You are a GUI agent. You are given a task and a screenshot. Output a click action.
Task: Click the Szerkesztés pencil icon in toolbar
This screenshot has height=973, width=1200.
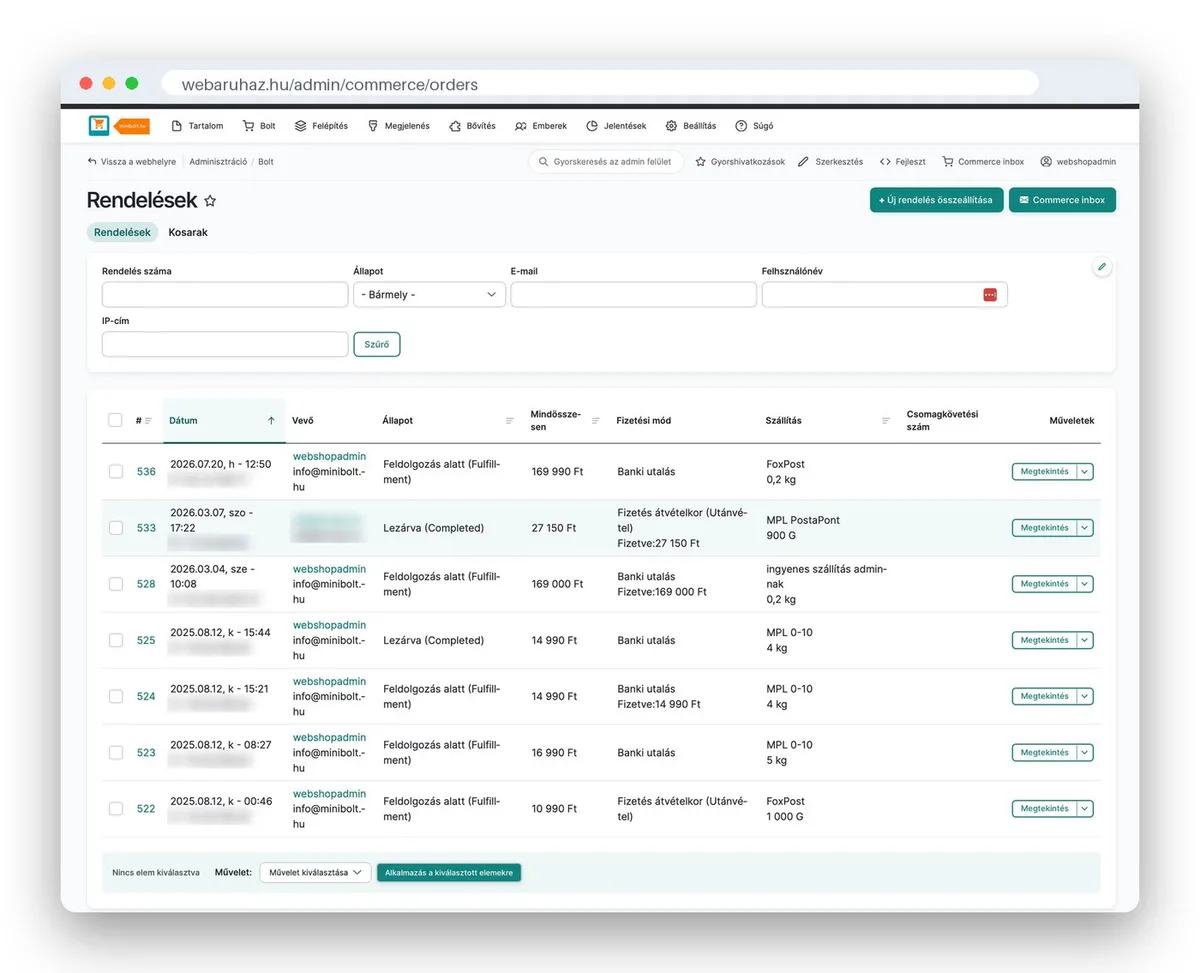(803, 161)
